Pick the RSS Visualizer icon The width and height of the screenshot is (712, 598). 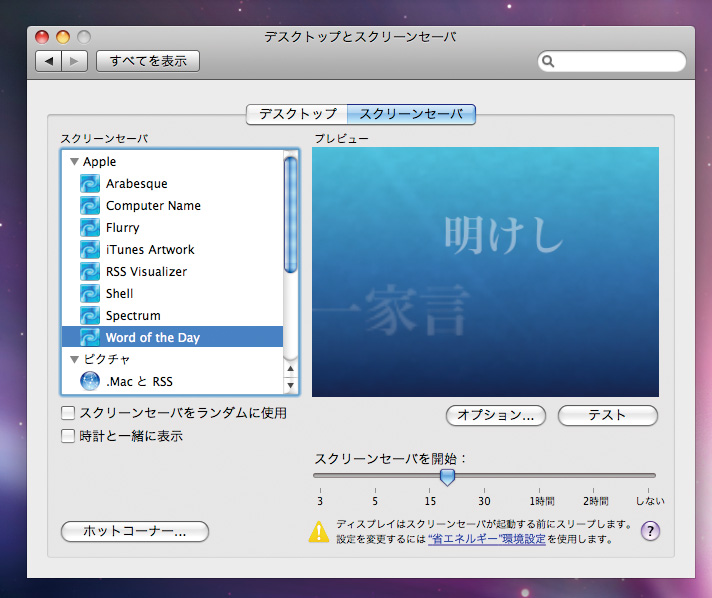point(90,272)
